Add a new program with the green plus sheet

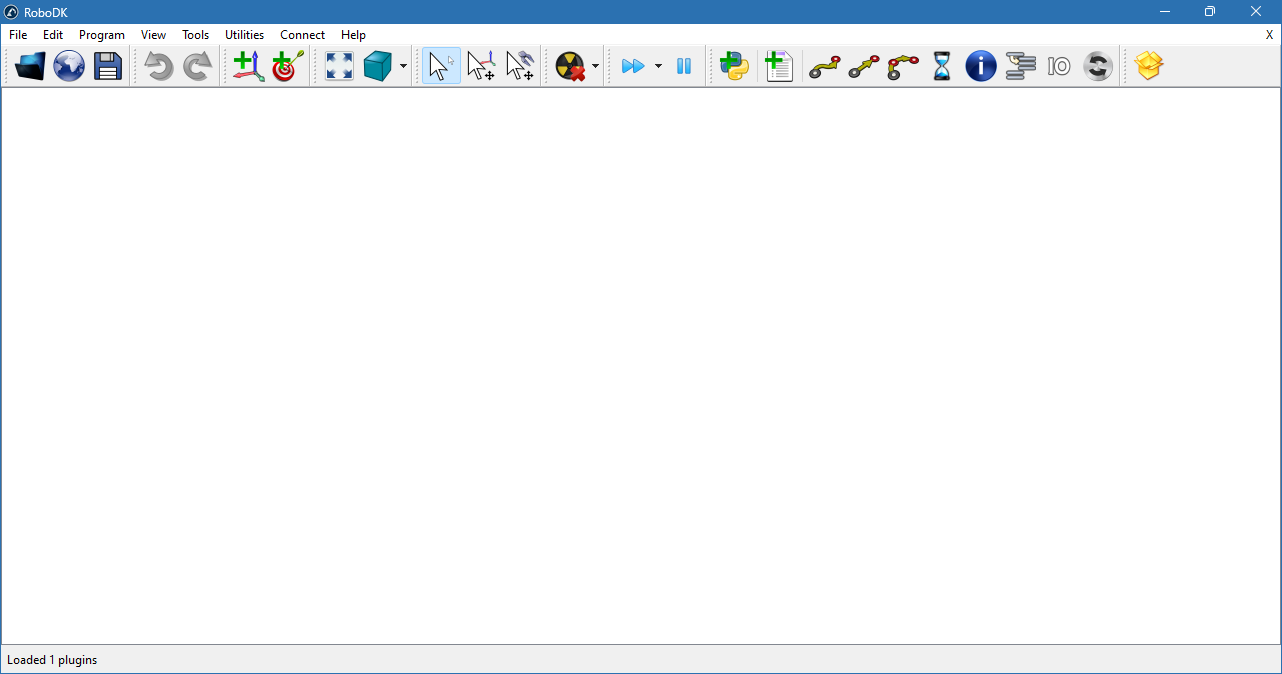coord(779,67)
